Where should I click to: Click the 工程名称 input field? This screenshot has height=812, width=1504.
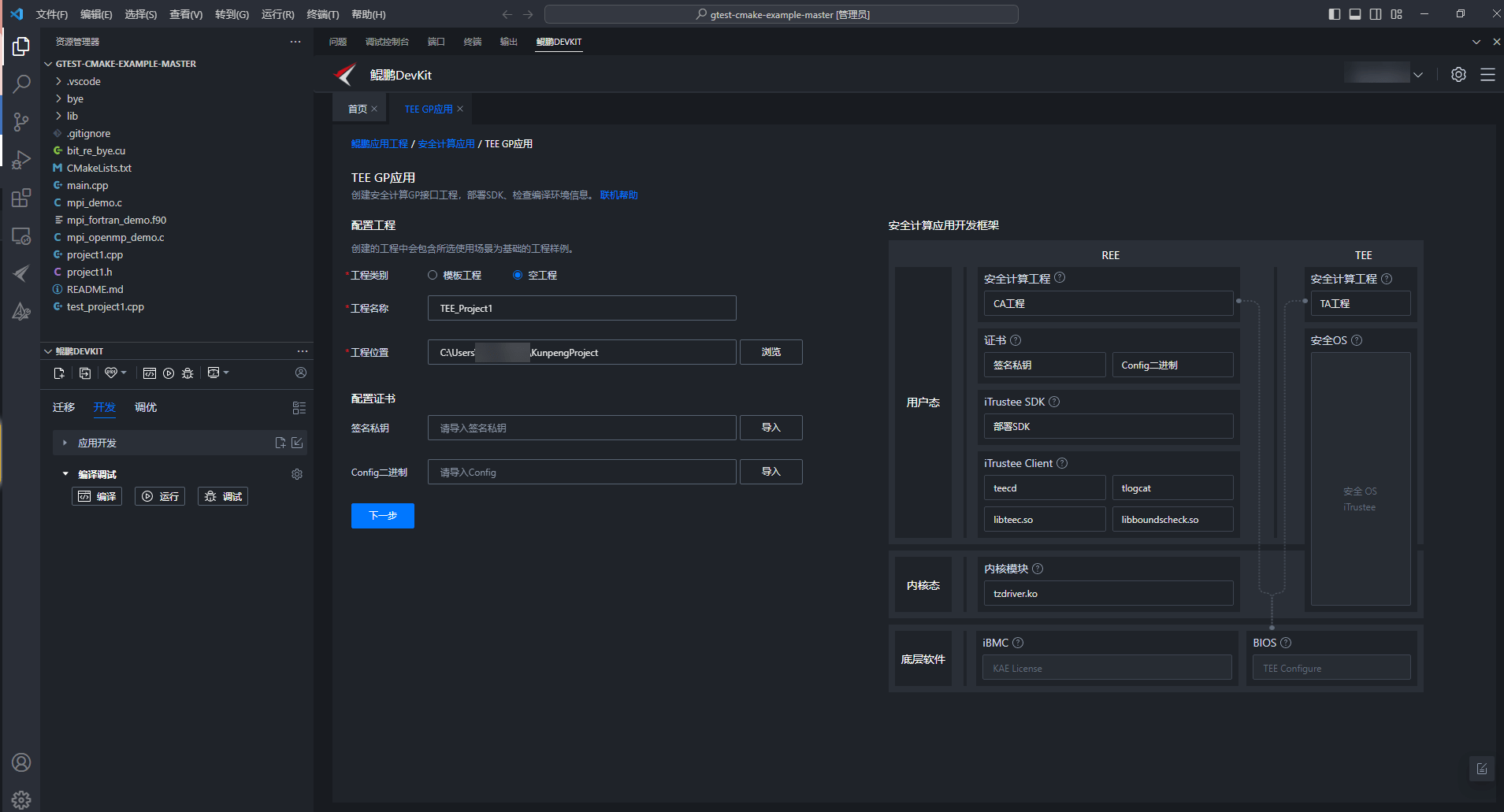582,308
